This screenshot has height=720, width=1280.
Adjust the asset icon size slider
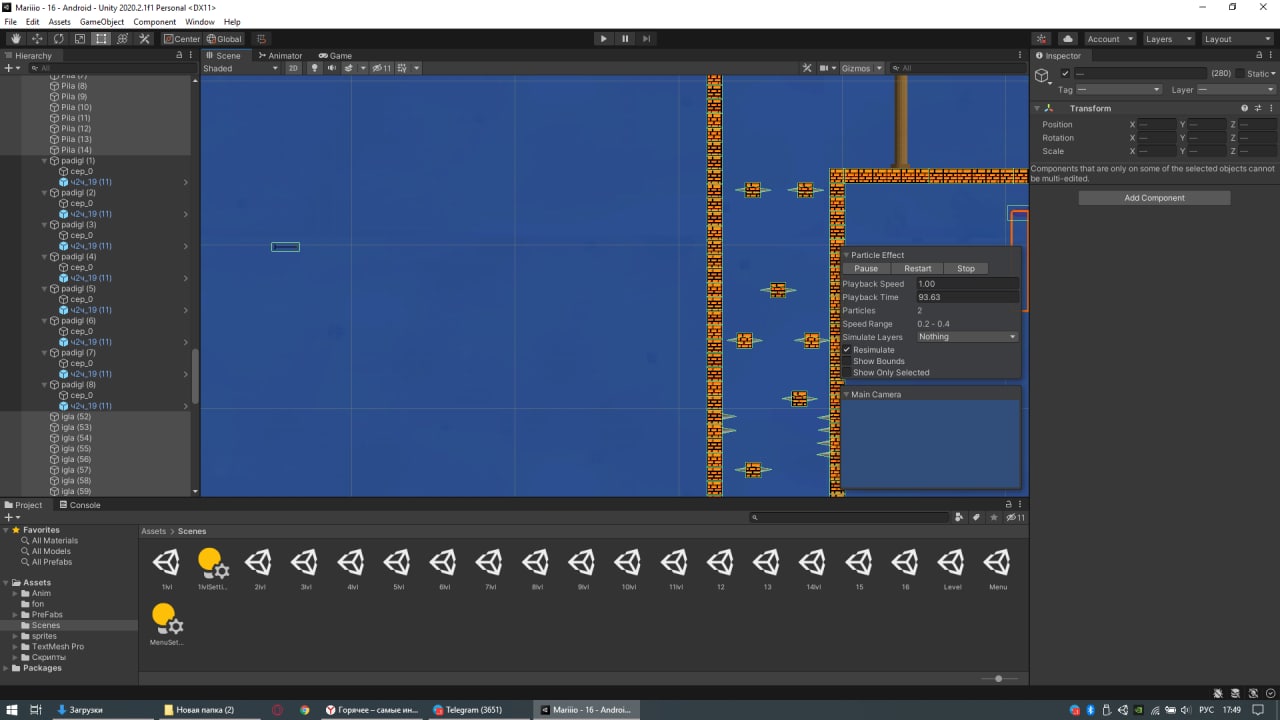tap(998, 679)
